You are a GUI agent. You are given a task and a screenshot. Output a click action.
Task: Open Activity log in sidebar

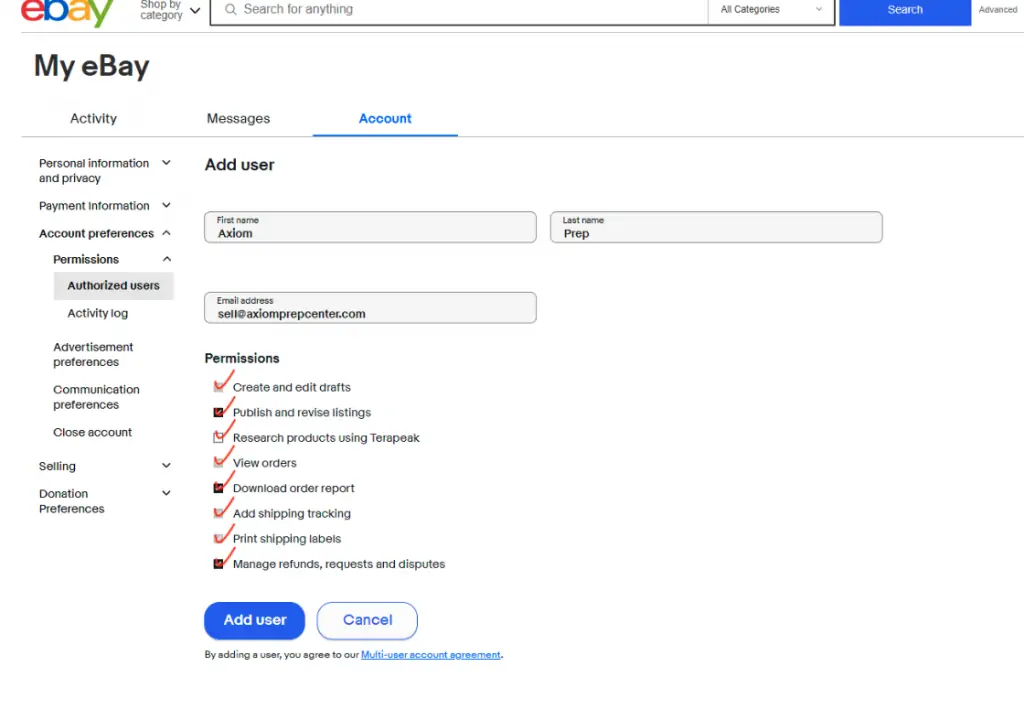pyautogui.click(x=97, y=313)
